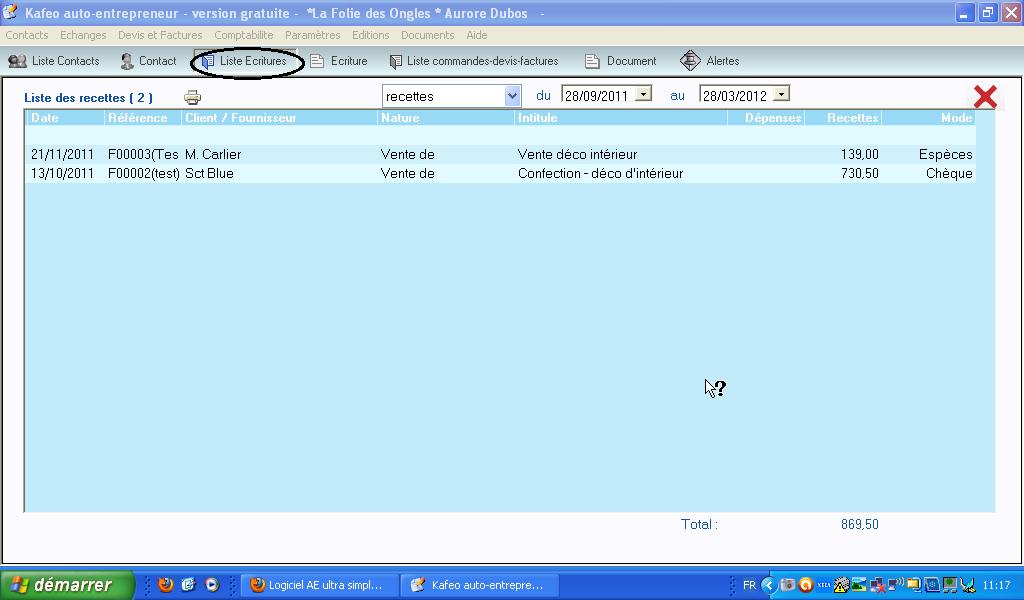Image resolution: width=1024 pixels, height=600 pixels.
Task: Click the Windows démarrer start button
Action: coord(67,585)
